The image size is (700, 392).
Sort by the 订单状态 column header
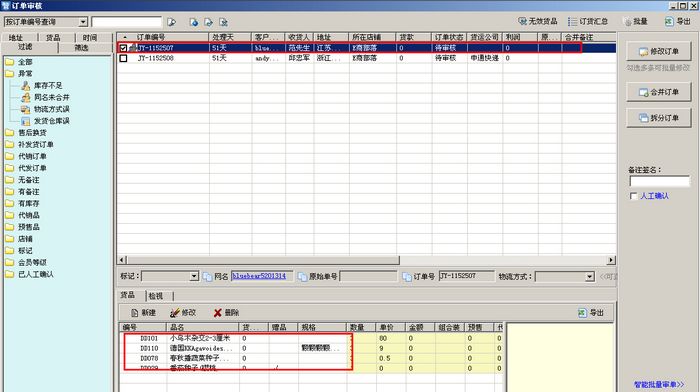449,37
